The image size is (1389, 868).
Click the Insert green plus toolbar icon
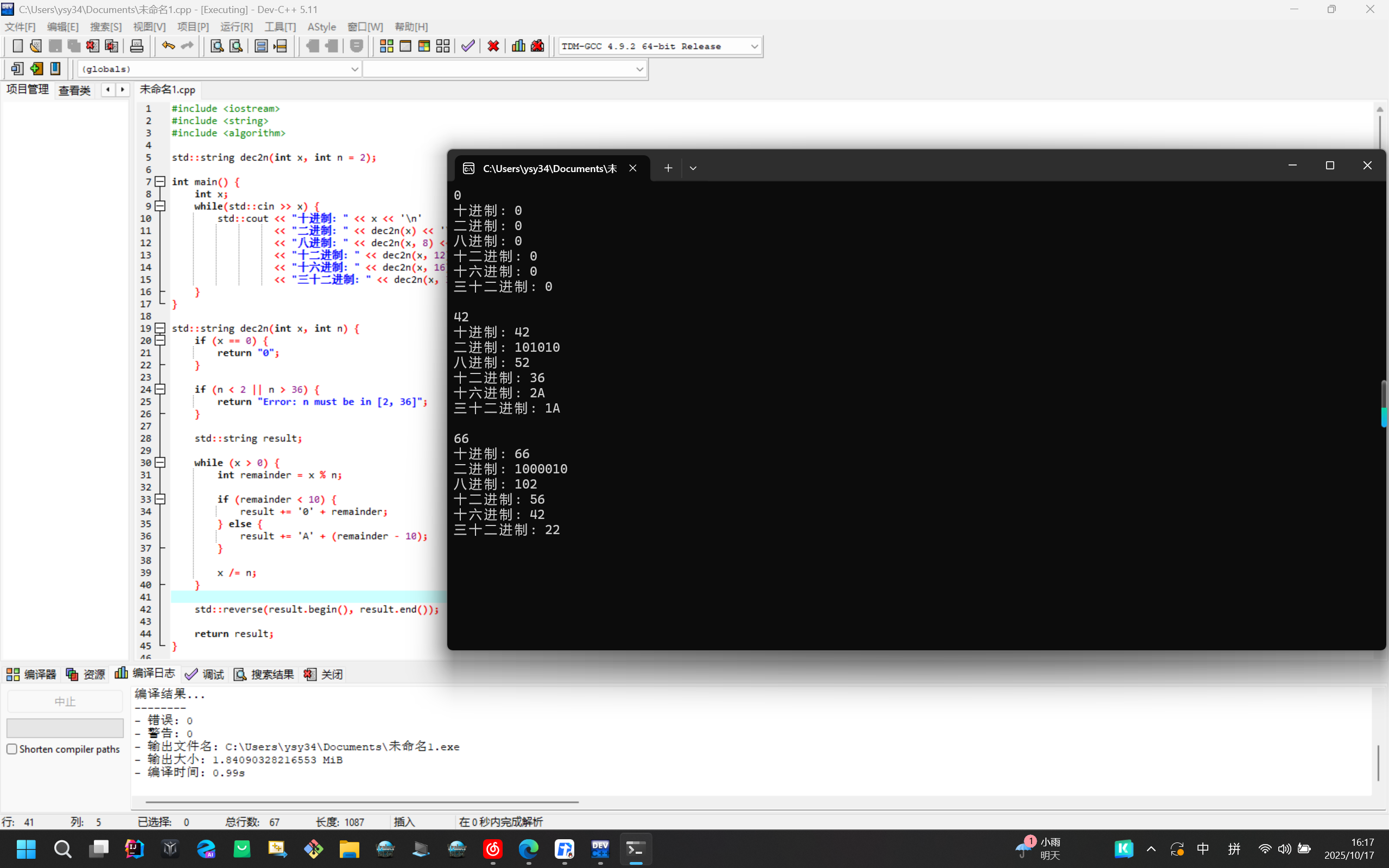tap(36, 69)
